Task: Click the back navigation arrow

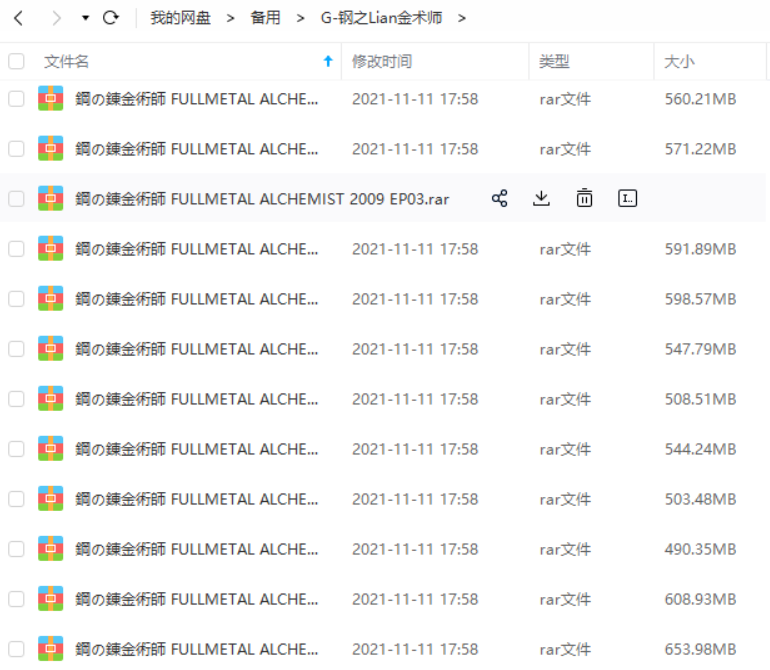Action: pyautogui.click(x=18, y=18)
